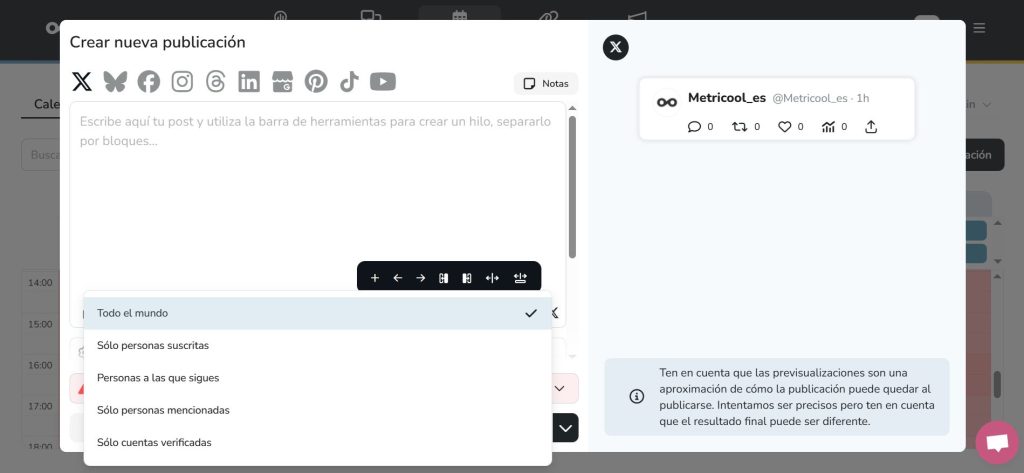Select the Google Business Profile icon

click(282, 82)
